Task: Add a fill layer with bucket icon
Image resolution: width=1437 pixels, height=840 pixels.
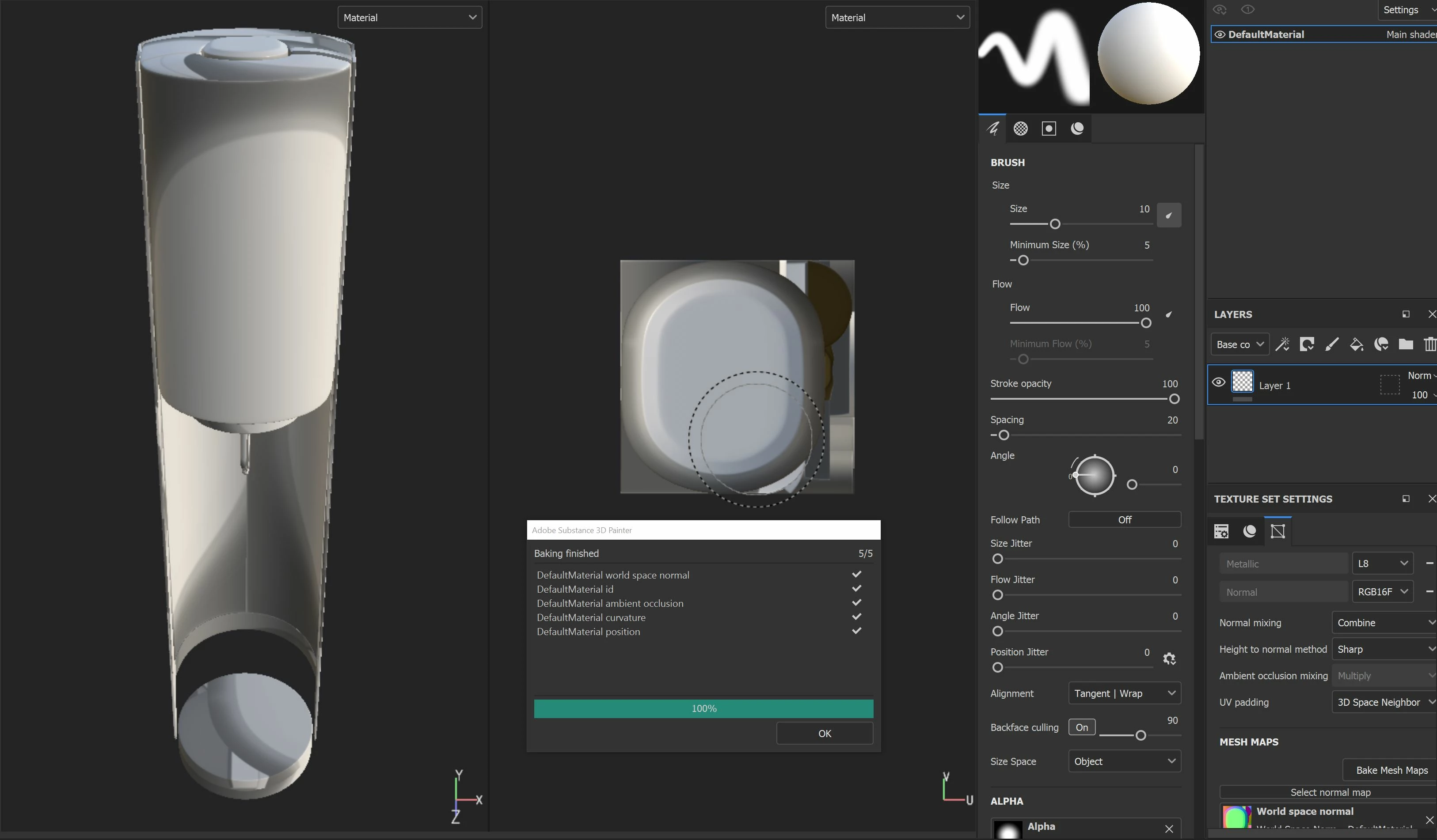Action: pos(1356,344)
